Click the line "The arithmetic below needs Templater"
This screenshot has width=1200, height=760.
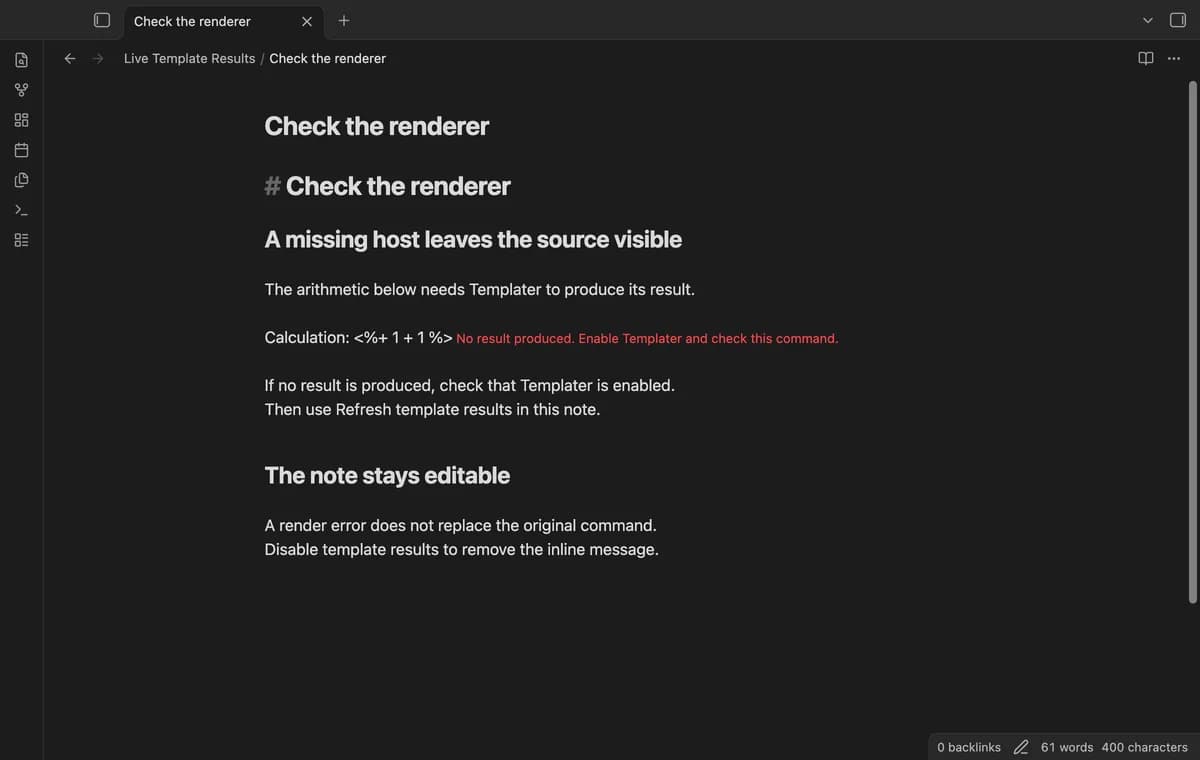480,290
